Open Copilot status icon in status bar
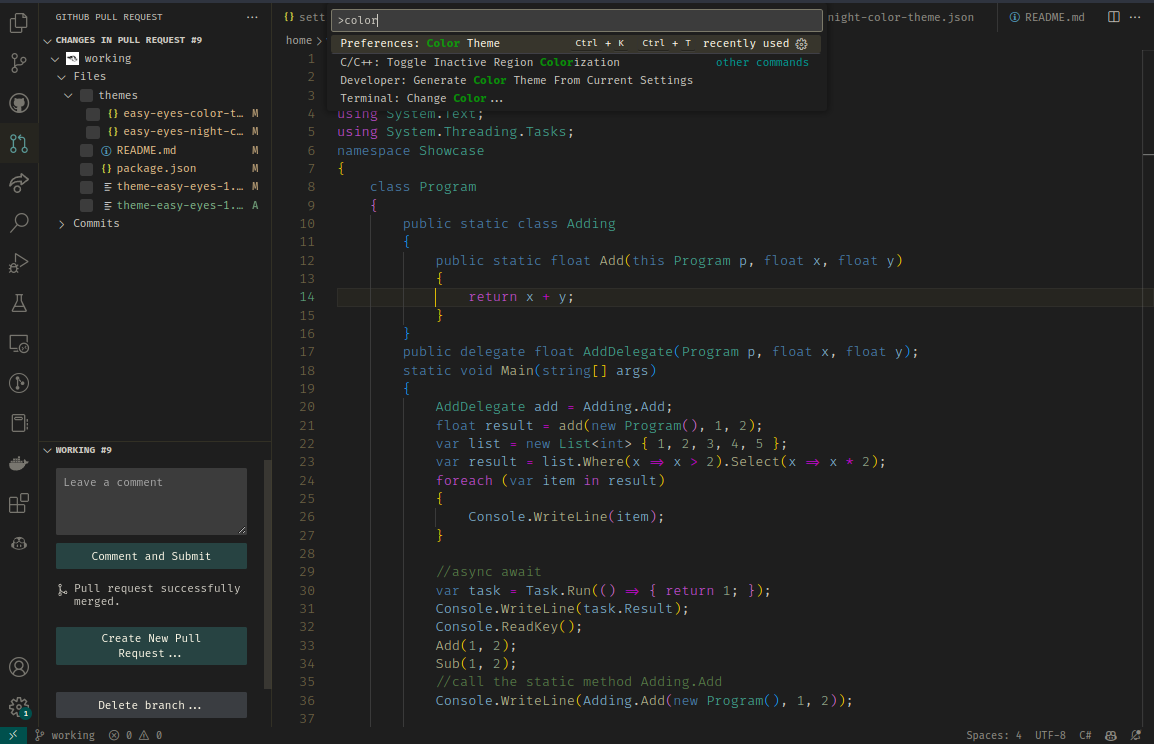The image size is (1154, 744). (x=1111, y=735)
